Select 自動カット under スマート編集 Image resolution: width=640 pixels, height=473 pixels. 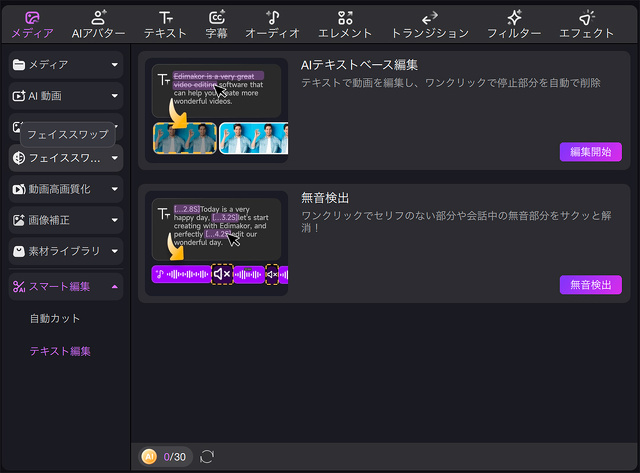point(55,318)
